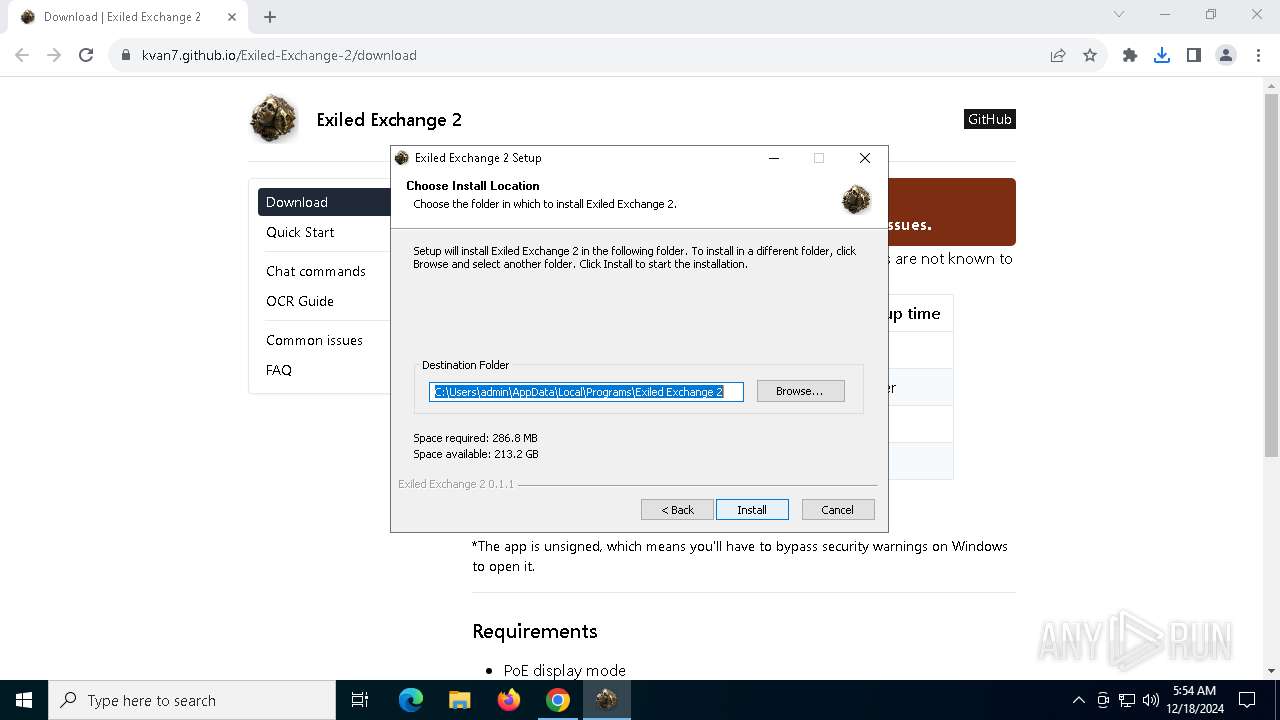Select Download in the site sidebar

click(x=324, y=202)
